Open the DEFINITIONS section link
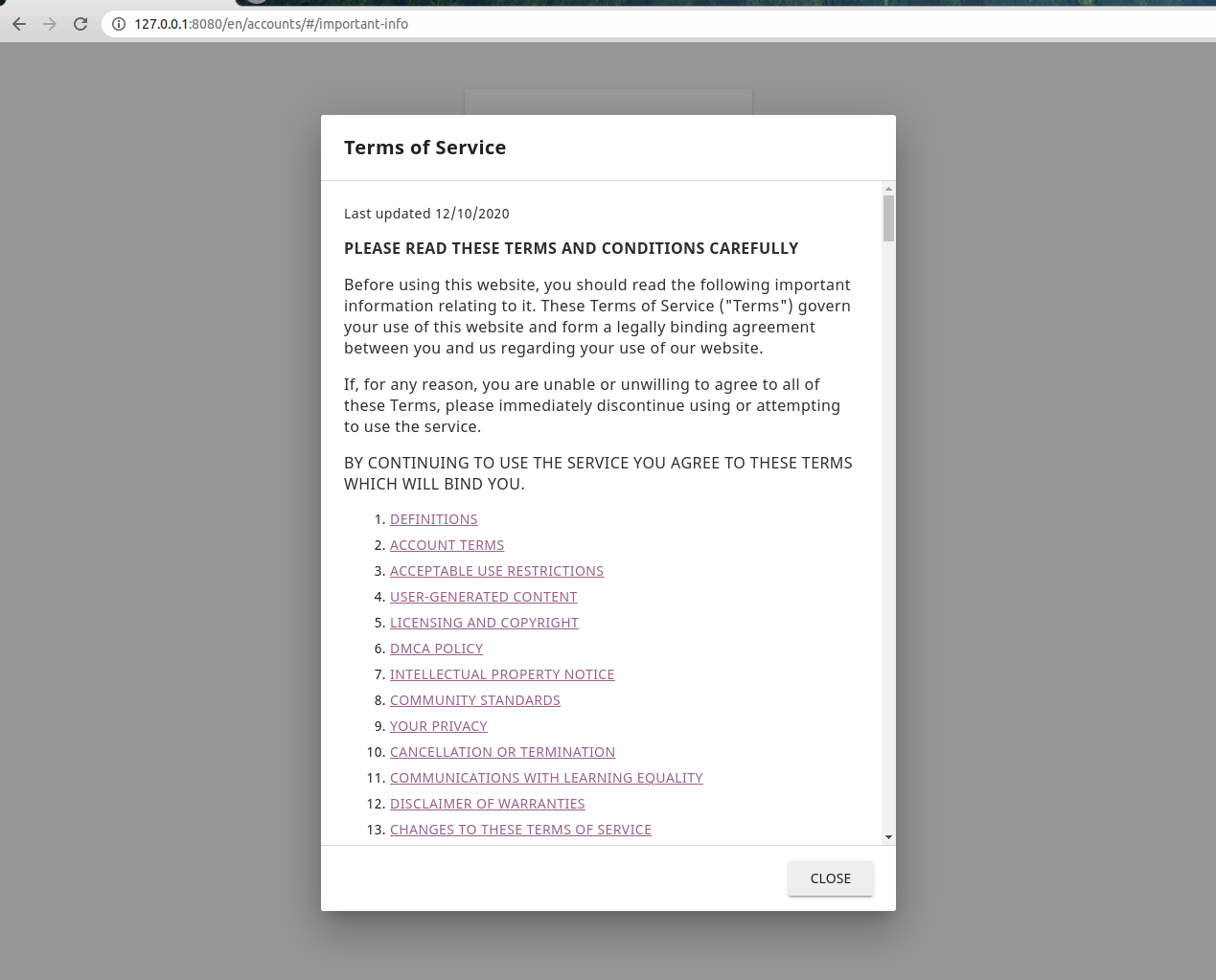 (433, 519)
